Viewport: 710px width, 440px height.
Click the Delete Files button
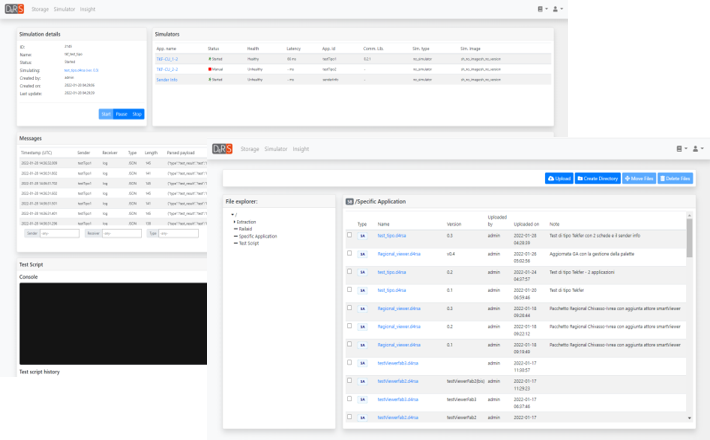click(x=677, y=178)
